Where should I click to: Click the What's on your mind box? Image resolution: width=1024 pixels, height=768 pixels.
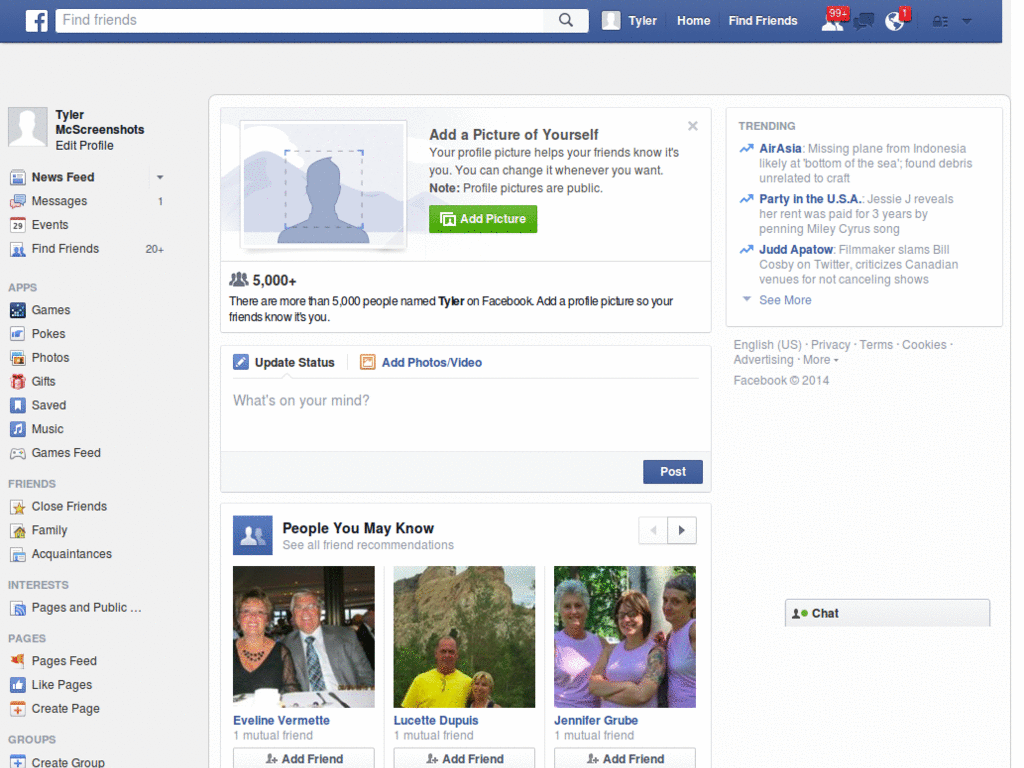pyautogui.click(x=465, y=415)
